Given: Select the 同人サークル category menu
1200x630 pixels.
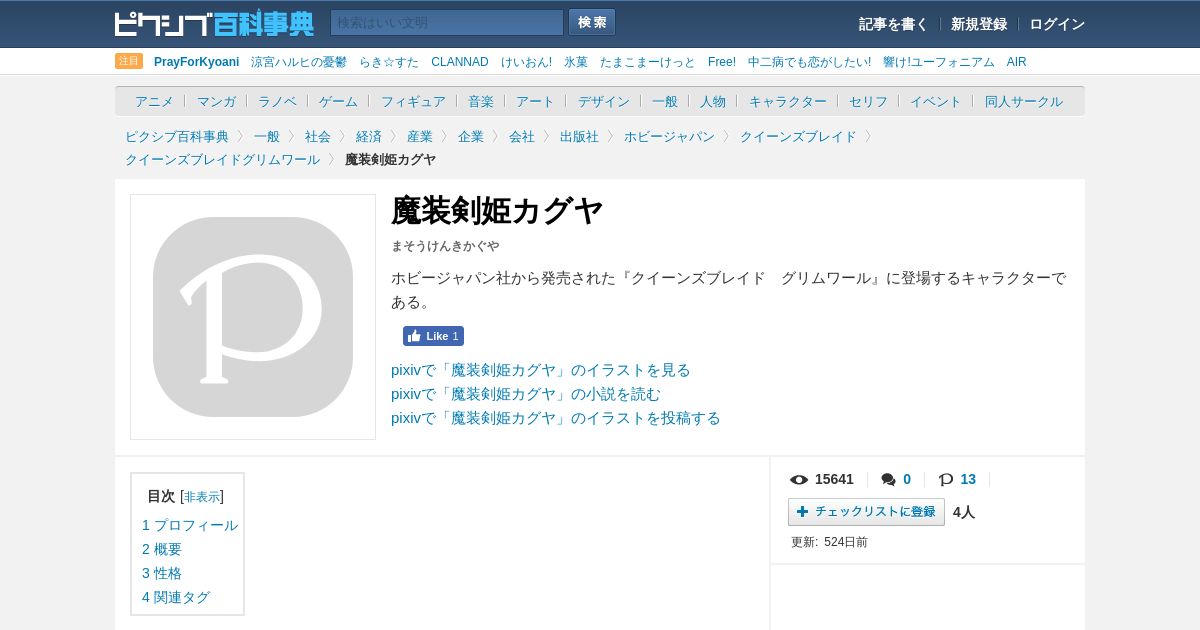Looking at the screenshot, I should (1024, 101).
